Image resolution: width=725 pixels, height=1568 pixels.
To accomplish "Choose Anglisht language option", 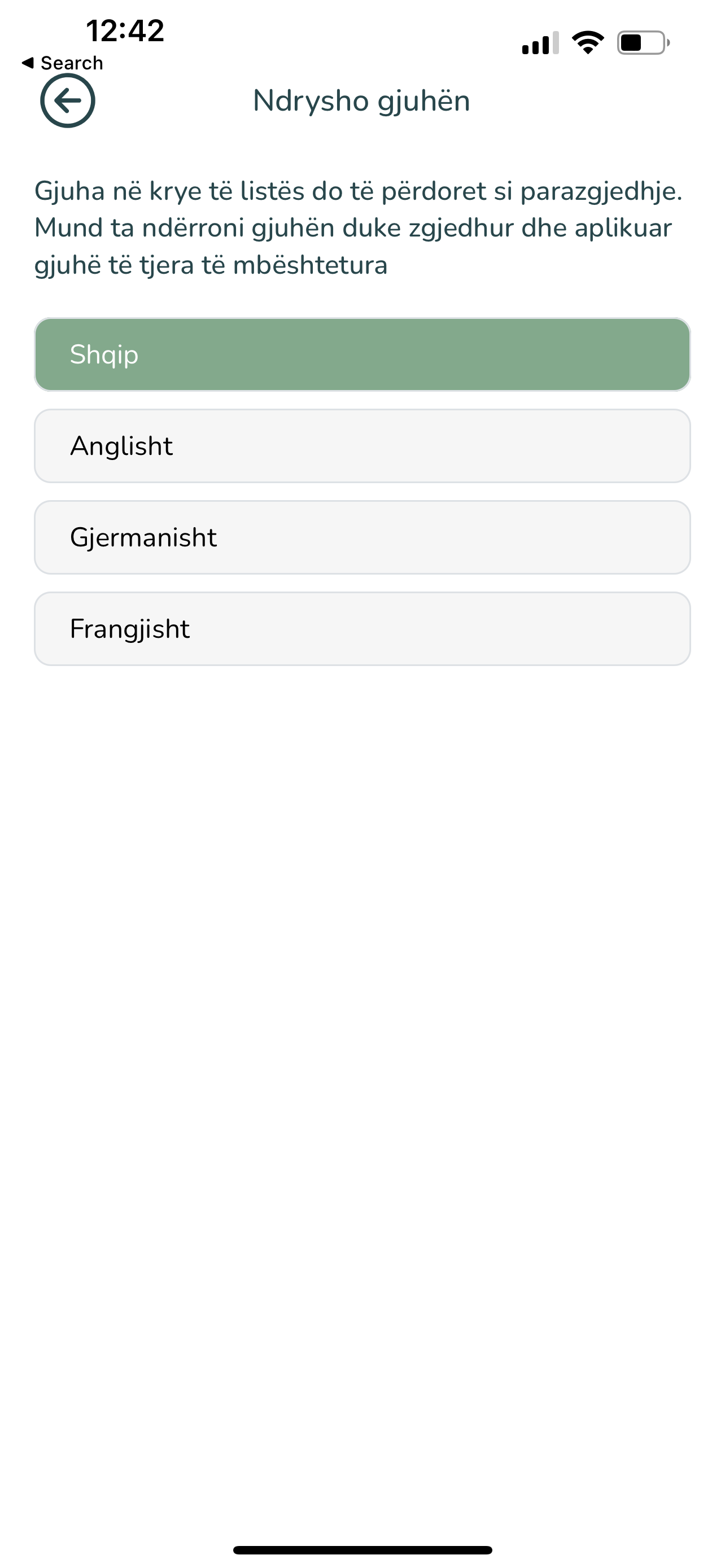I will click(x=362, y=445).
